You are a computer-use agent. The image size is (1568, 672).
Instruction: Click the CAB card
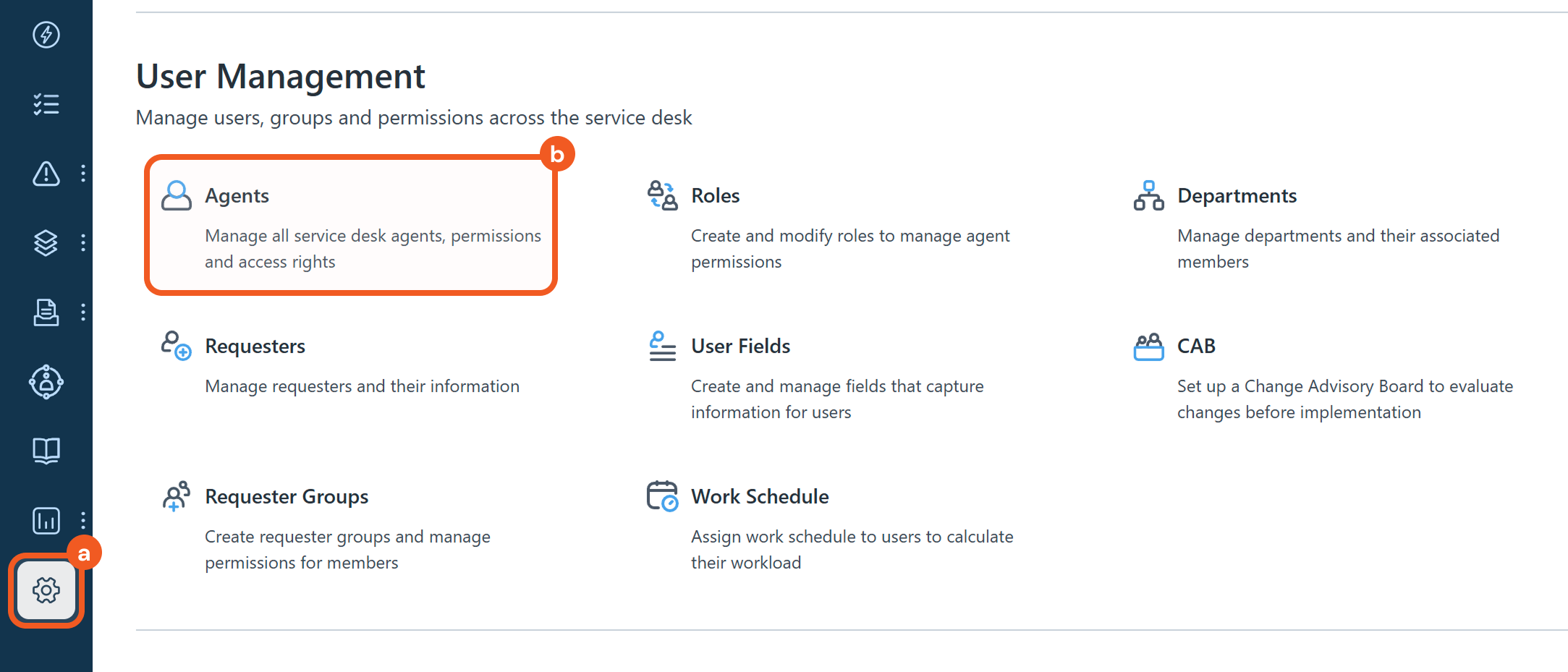click(1196, 346)
